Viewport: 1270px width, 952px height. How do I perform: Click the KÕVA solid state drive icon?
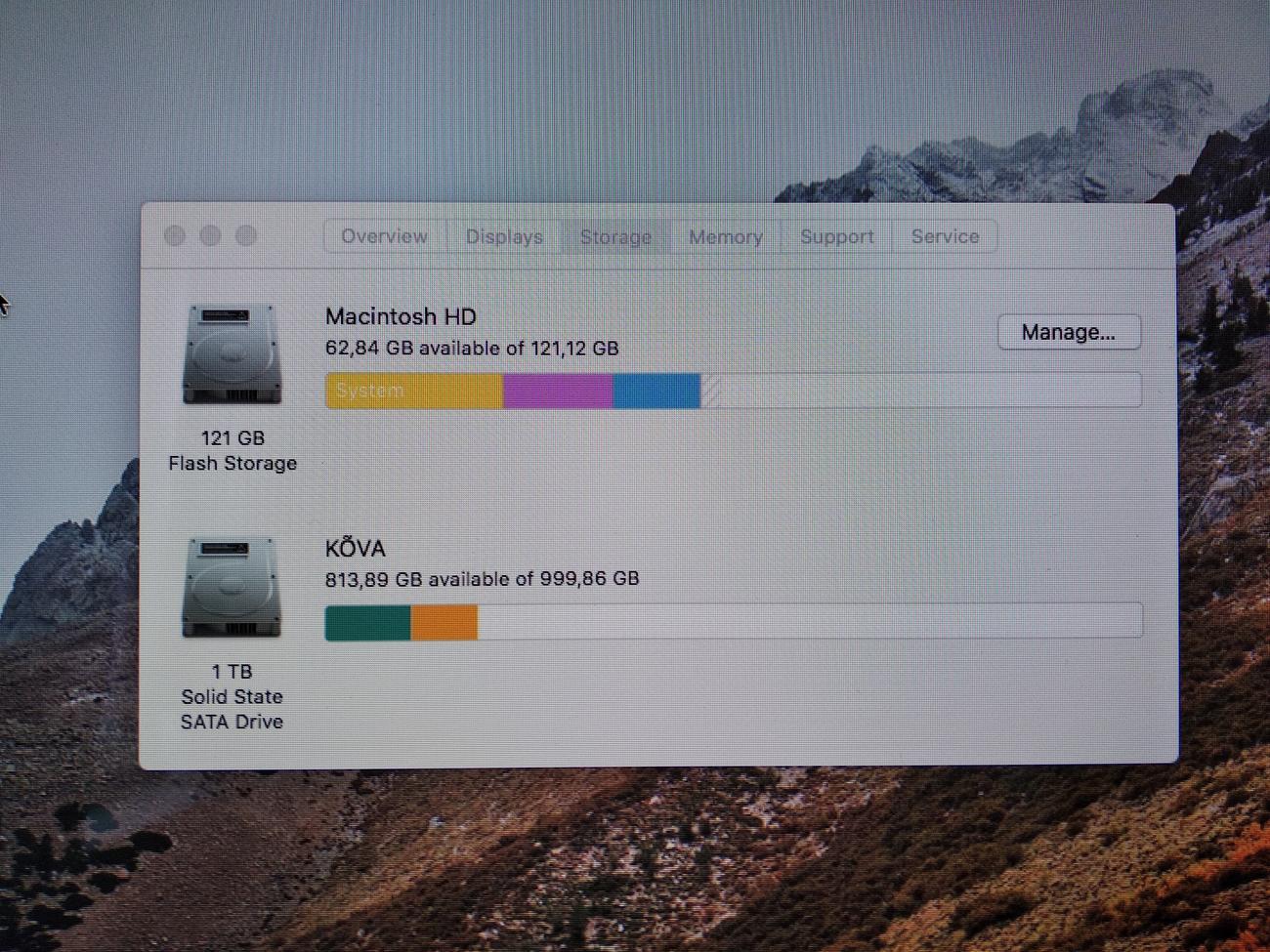pos(232,587)
